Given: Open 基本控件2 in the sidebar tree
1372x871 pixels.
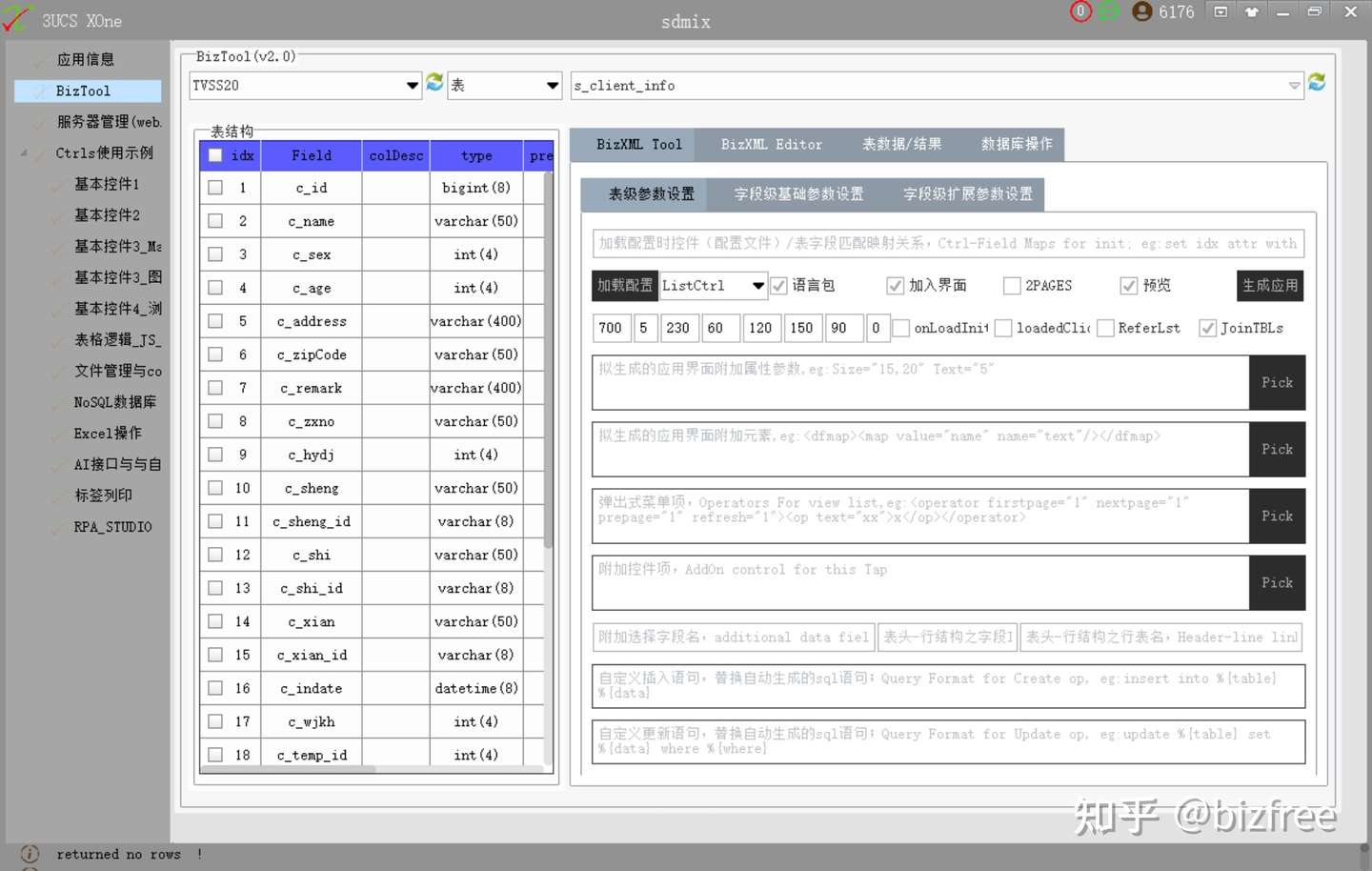Looking at the screenshot, I should tap(107, 215).
